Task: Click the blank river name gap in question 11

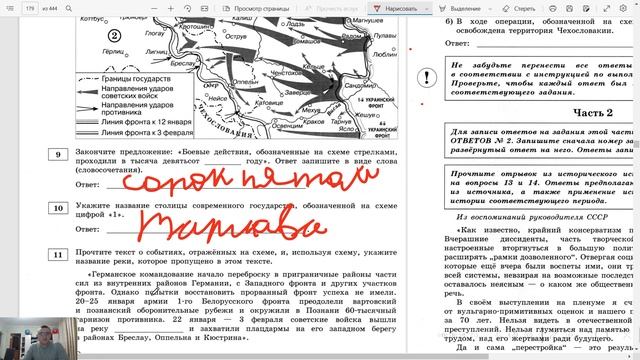Action: (x=149, y=329)
